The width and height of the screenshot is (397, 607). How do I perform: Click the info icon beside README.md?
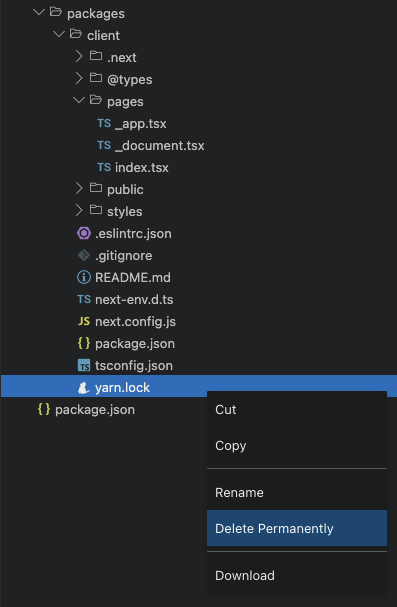[84, 277]
